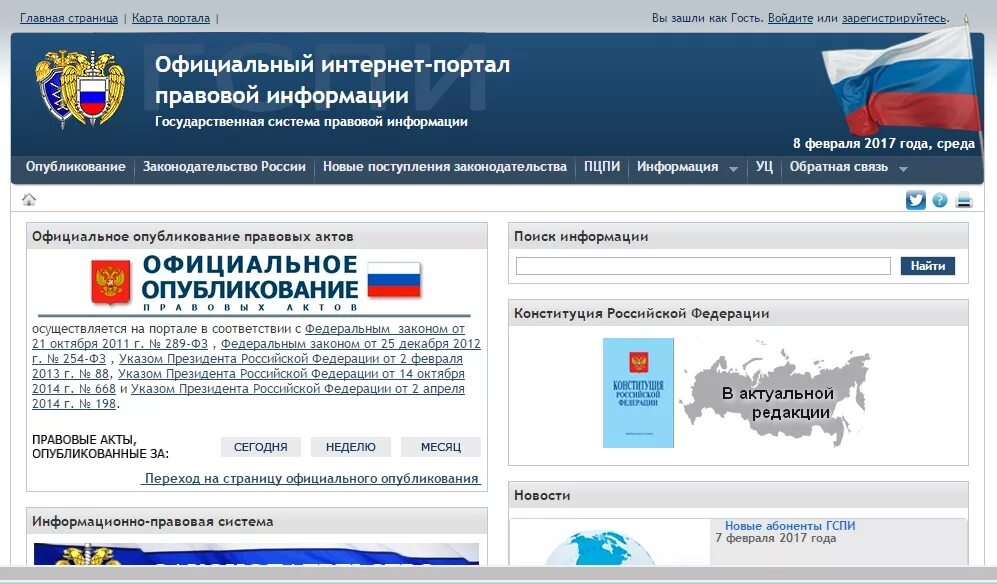Open the ПЦПИ menu item
Viewport: 997px width, 584px height.
coord(602,167)
